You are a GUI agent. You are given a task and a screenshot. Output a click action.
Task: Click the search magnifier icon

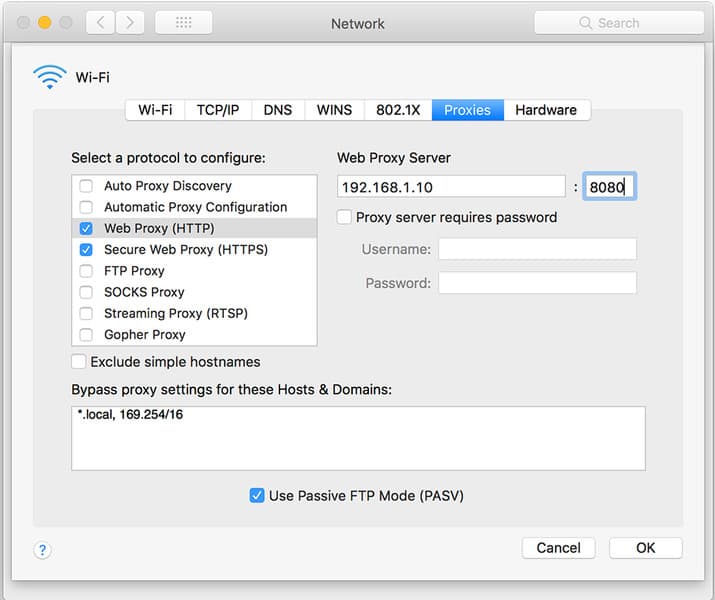[x=585, y=23]
